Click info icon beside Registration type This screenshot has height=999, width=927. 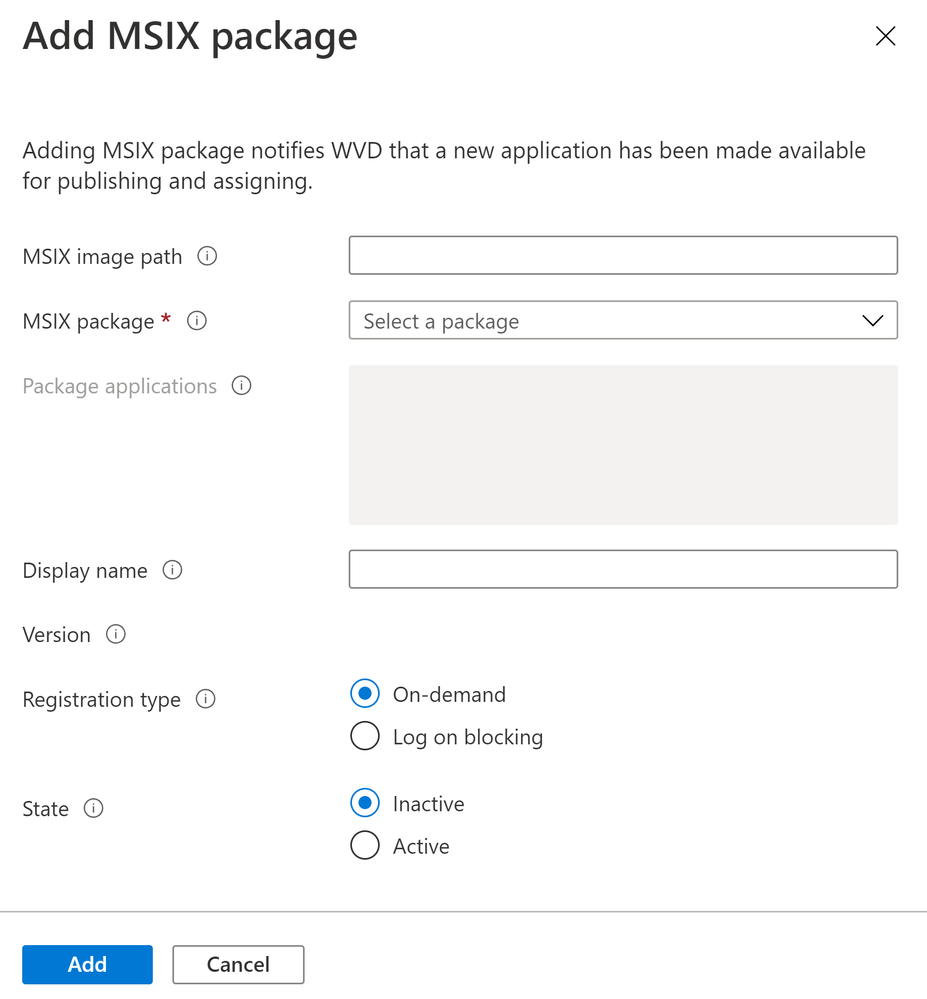pyautogui.click(x=206, y=699)
